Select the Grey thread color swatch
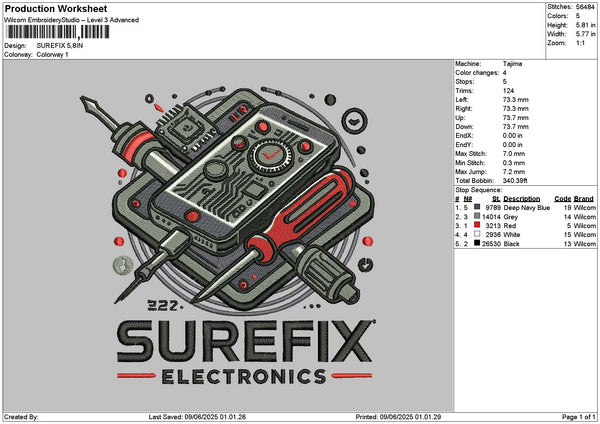Screen dimensions: 600x424 pos(479,216)
